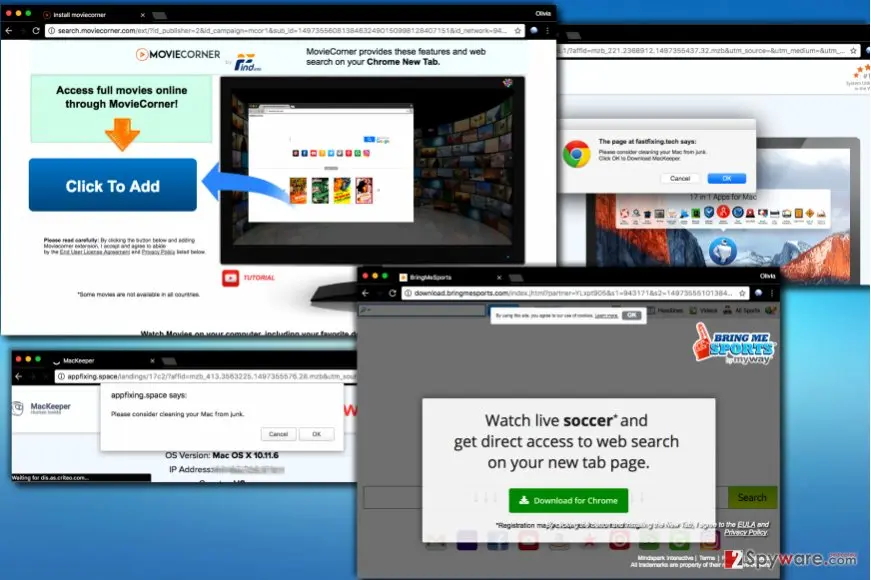Click the Chrome logo in fastfixing.tech dialog

(x=576, y=153)
